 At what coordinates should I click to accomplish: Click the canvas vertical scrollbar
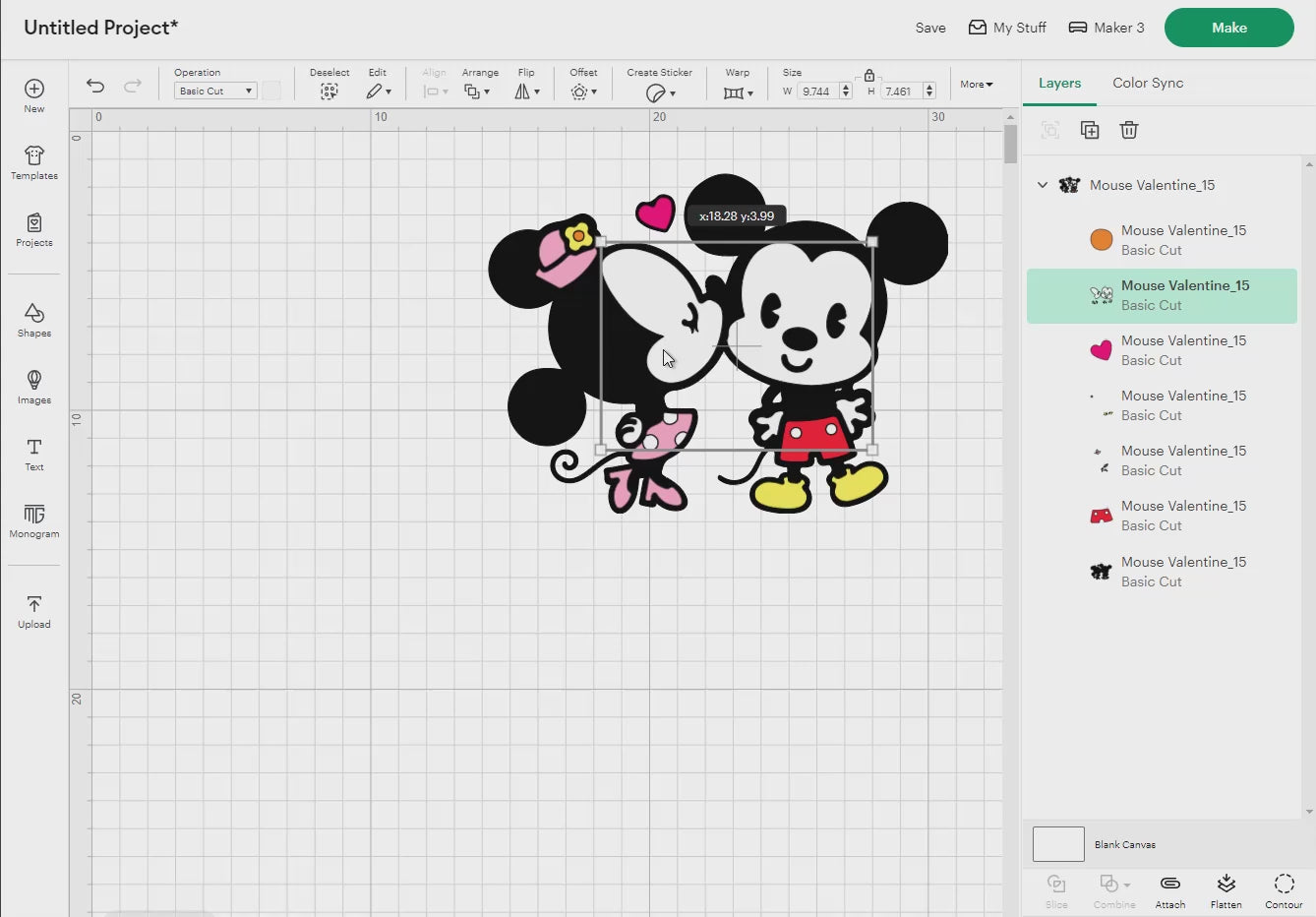click(1010, 145)
